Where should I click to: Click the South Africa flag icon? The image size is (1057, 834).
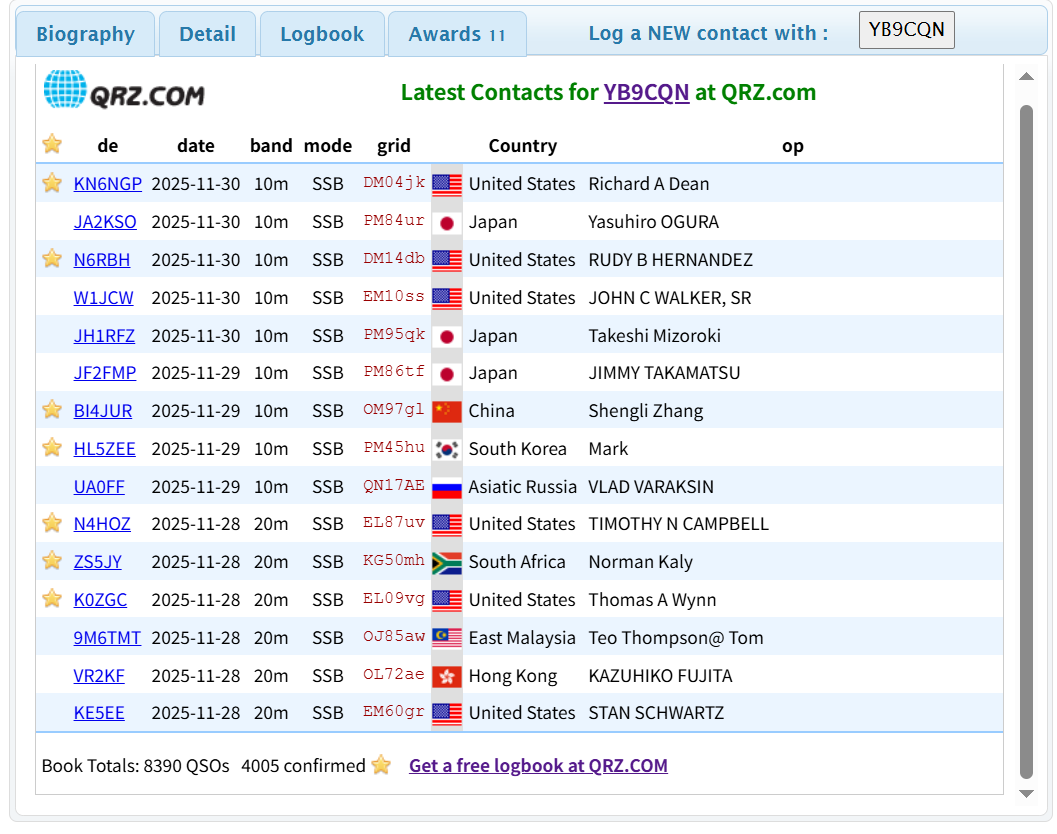pos(447,562)
